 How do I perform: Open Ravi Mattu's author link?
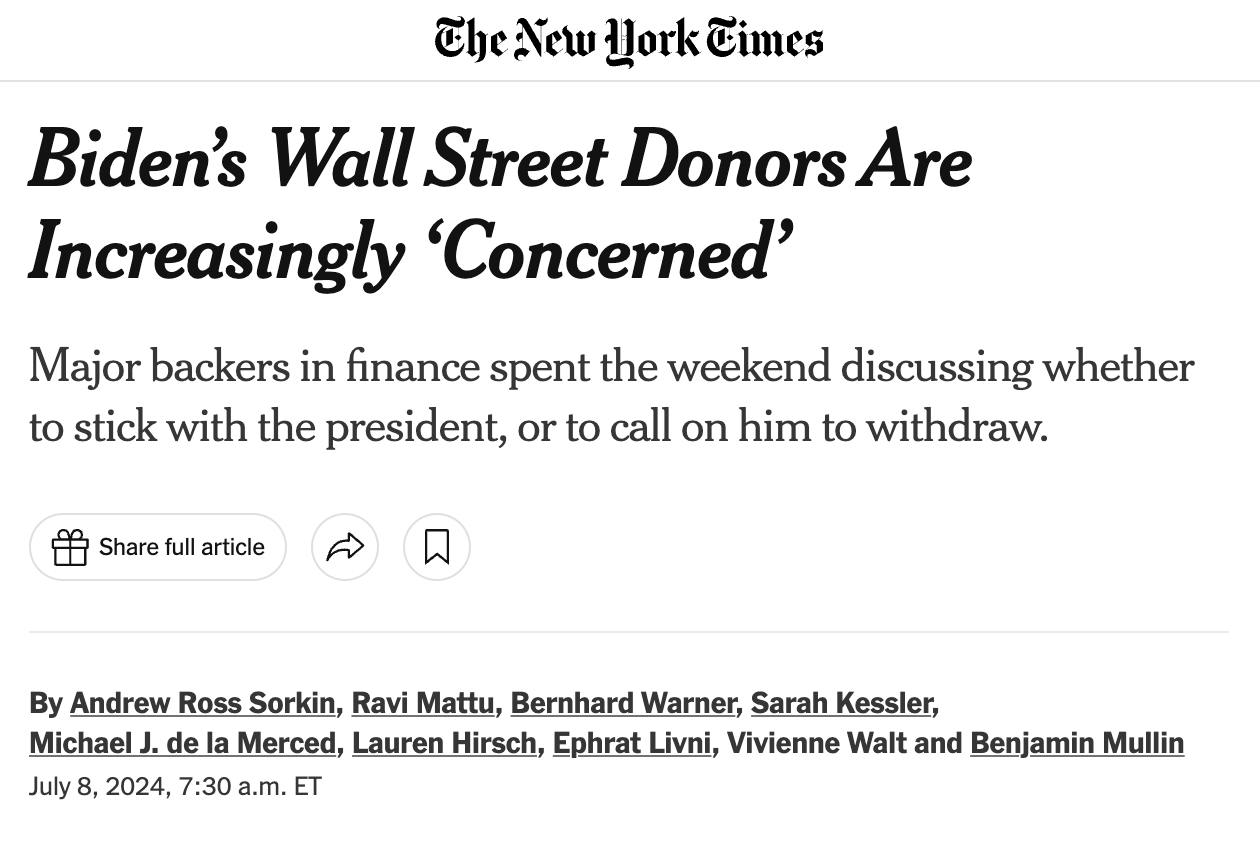[x=423, y=703]
